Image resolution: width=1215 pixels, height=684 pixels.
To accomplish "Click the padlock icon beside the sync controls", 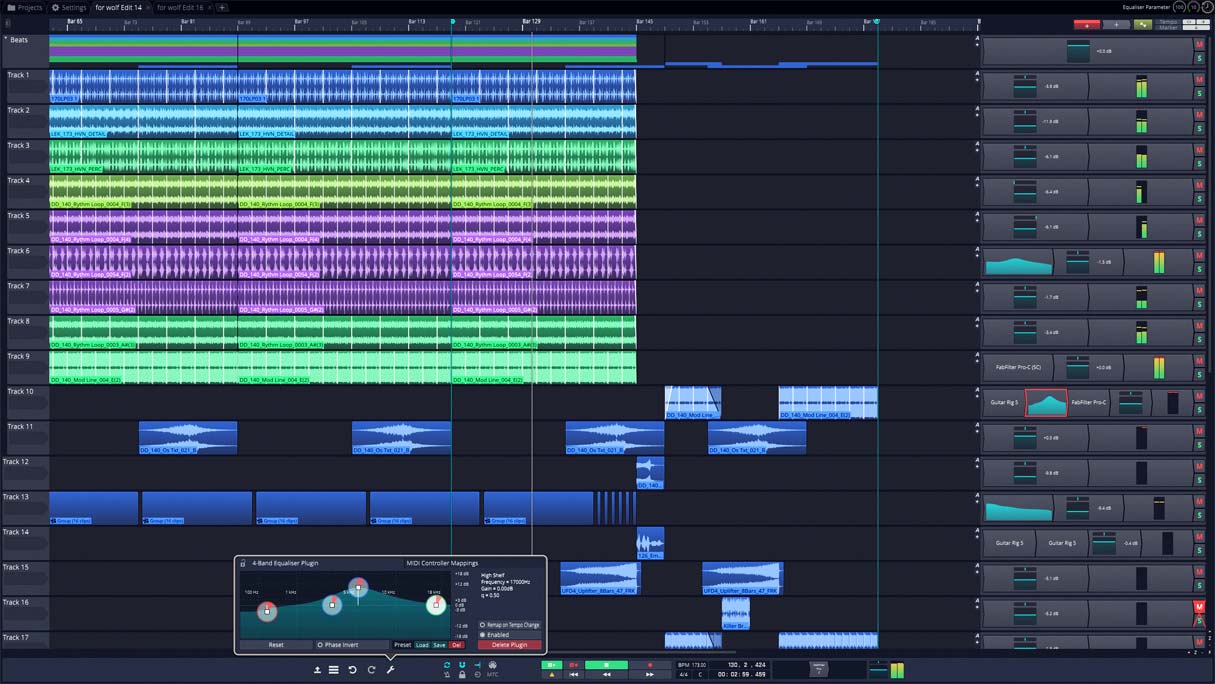I will [462, 675].
